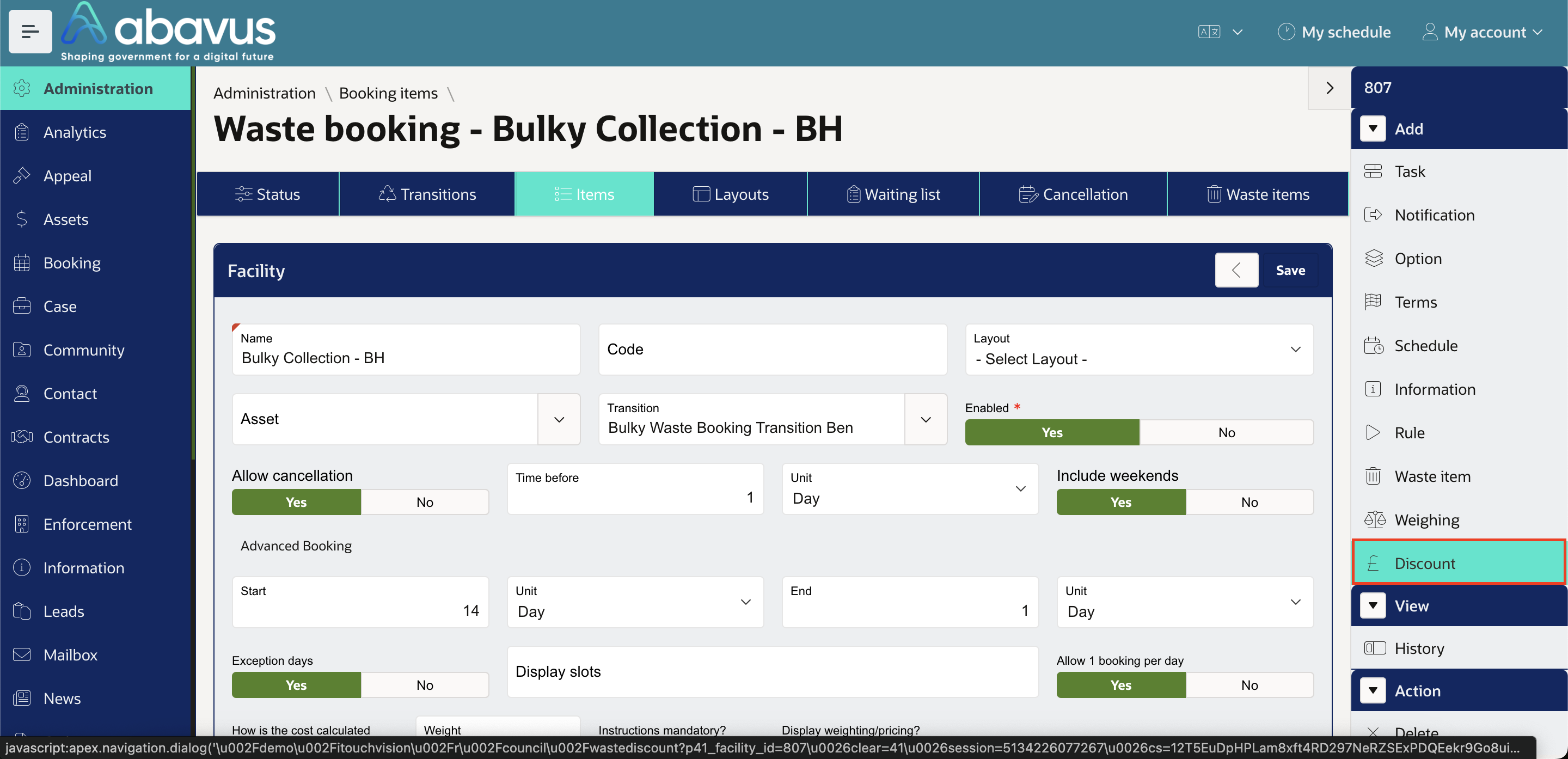Click the Booking calendar icon in sidebar
Screen dimensions: 1568x759
coord(22,263)
